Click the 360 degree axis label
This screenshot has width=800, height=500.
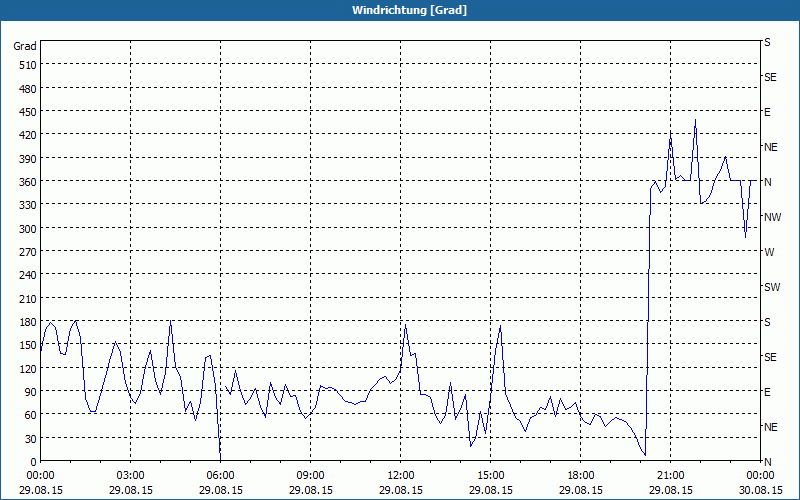[28, 182]
